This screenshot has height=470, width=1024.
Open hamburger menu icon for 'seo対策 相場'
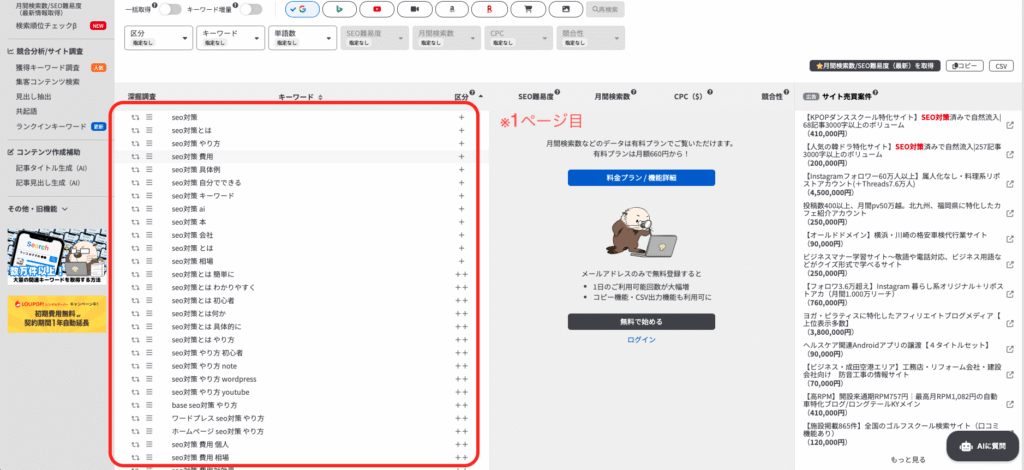pyautogui.click(x=149, y=261)
